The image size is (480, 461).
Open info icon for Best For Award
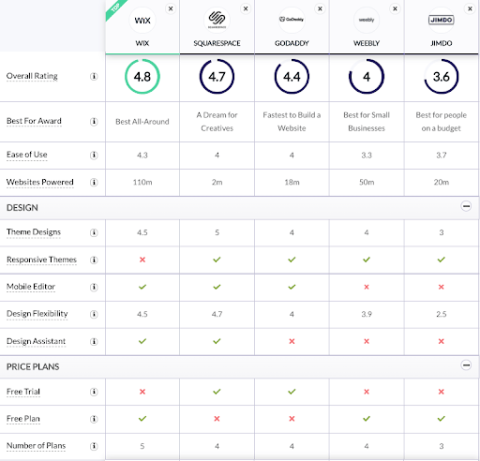94,121
